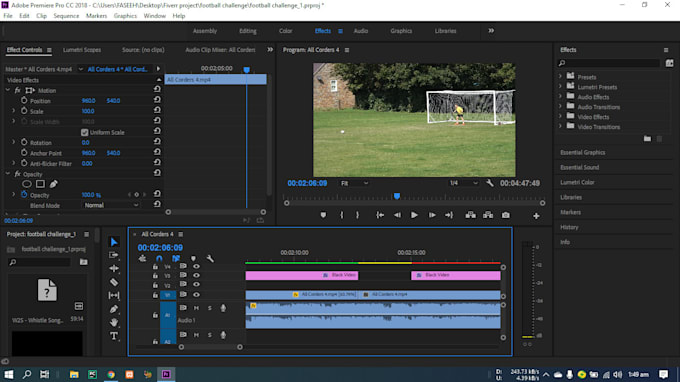680x382 pixels.
Task: Toggle V1 track output eye
Action: pos(196,294)
